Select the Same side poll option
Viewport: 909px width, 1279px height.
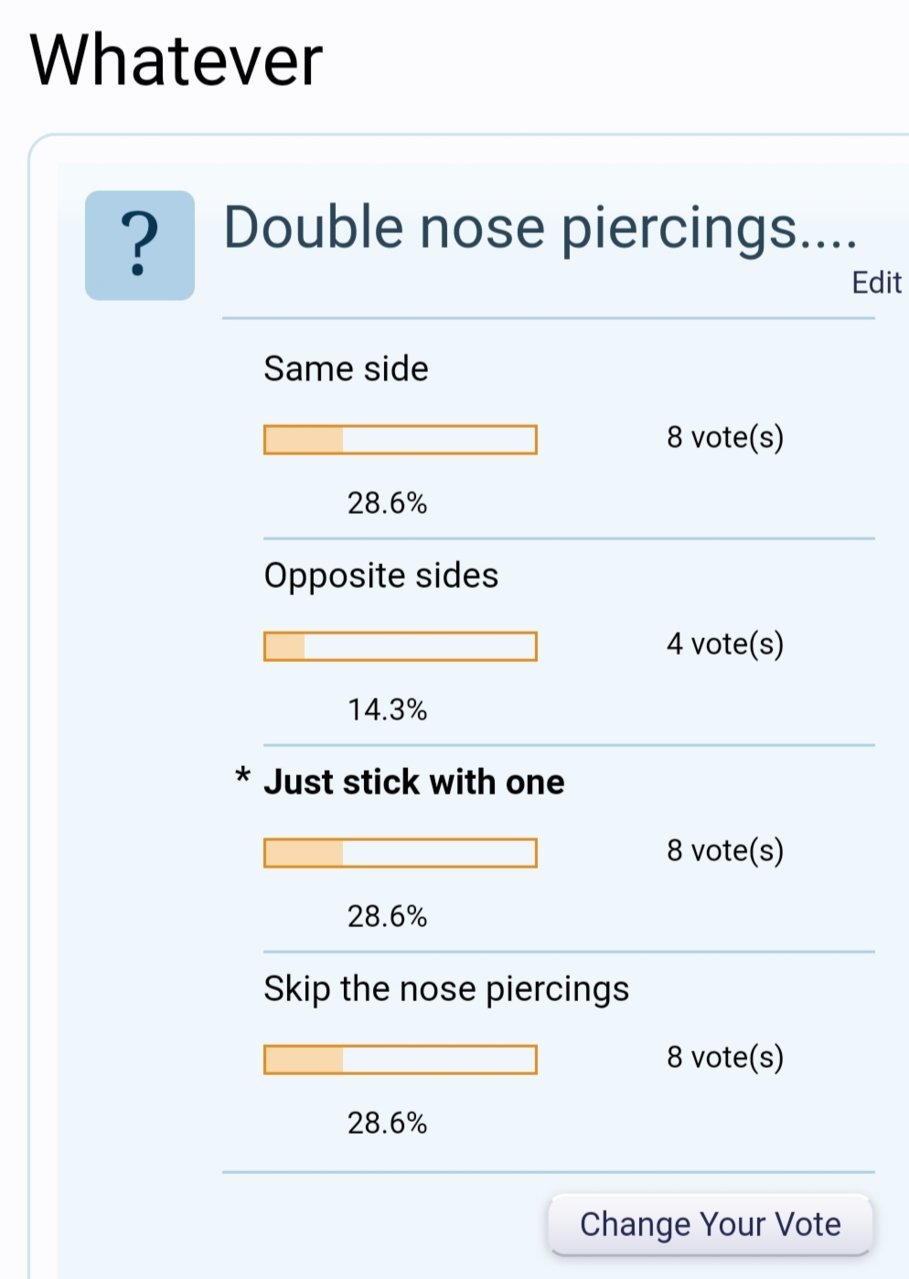[346, 369]
